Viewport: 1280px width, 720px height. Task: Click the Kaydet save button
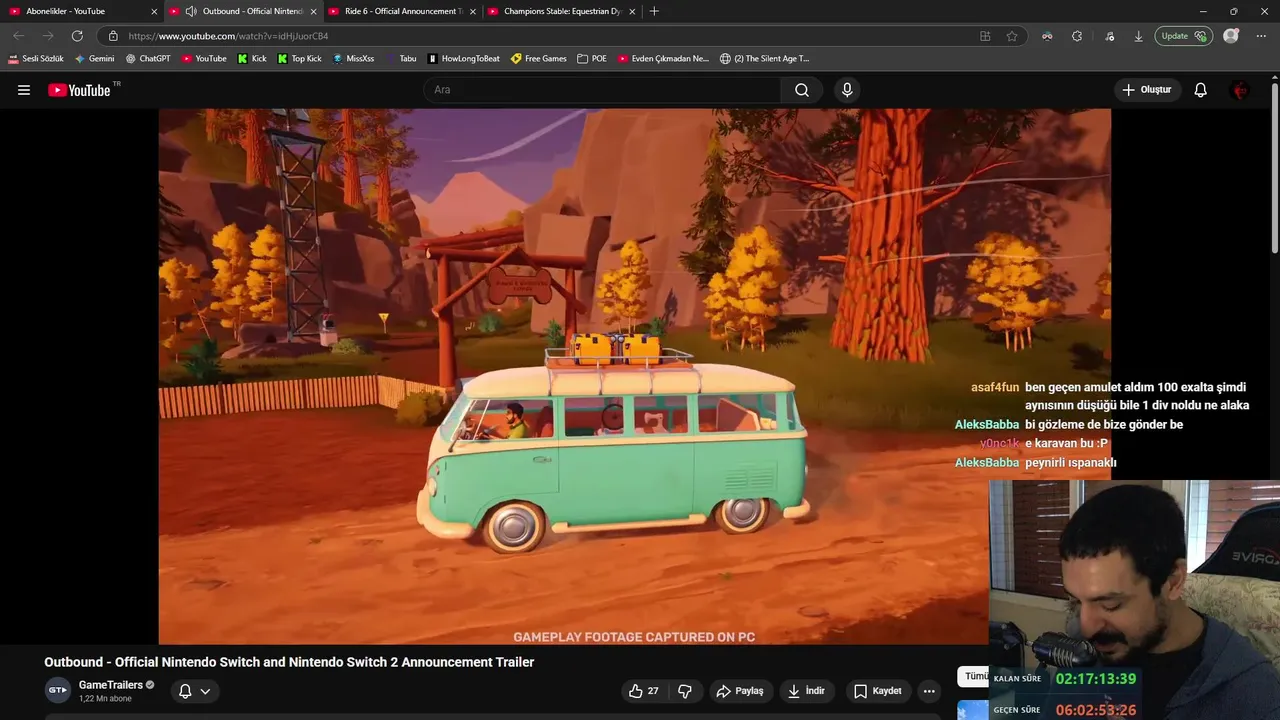pos(878,691)
